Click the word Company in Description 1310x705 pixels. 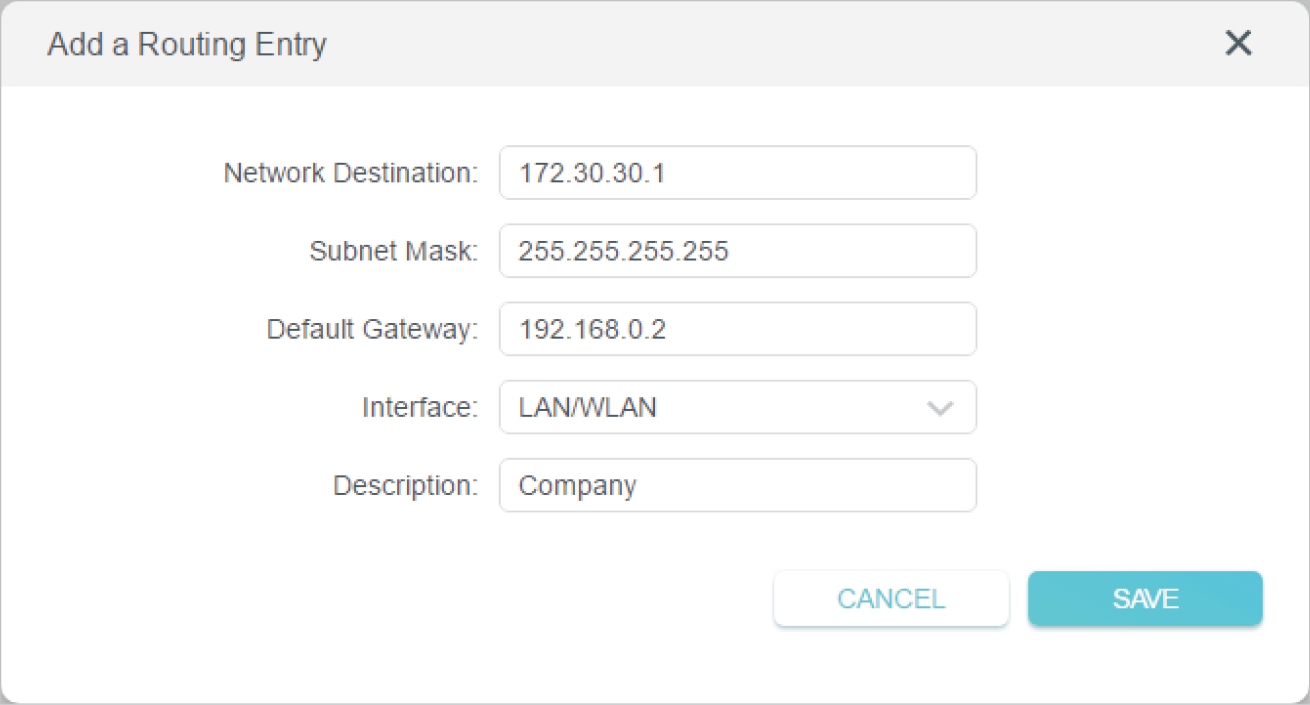coord(577,486)
